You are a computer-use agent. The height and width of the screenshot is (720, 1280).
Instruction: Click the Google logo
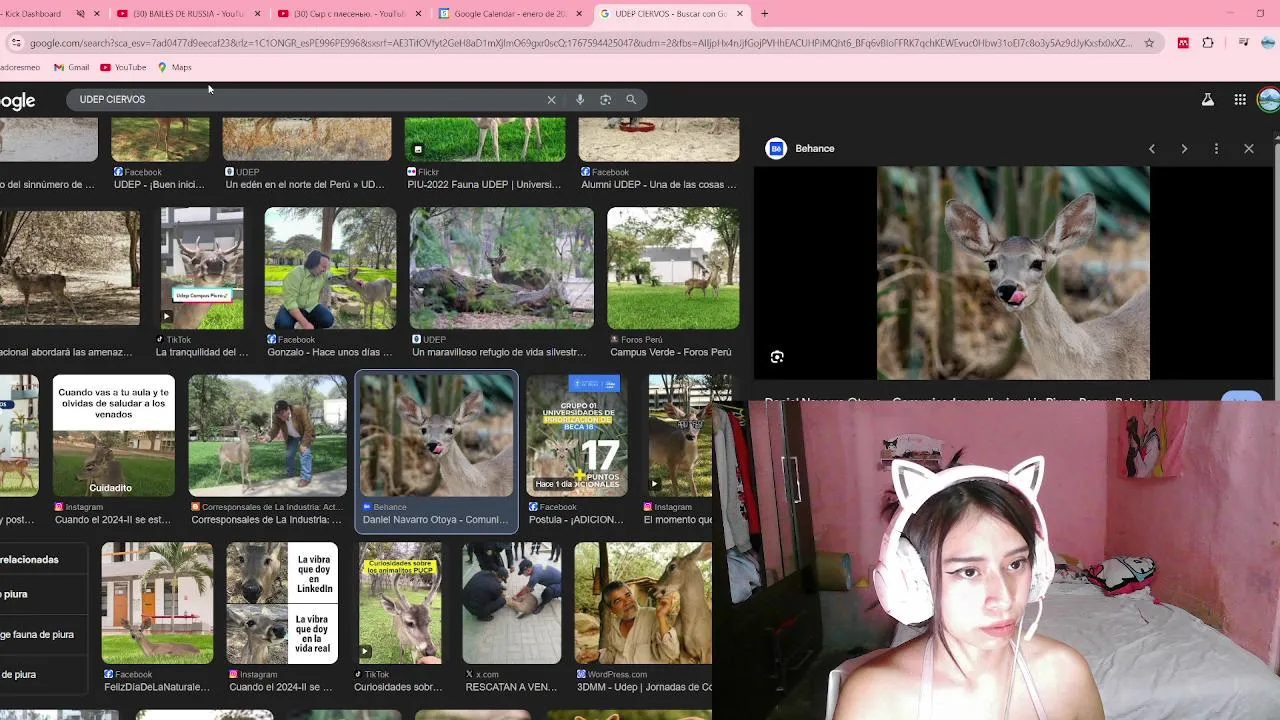tap(17, 100)
